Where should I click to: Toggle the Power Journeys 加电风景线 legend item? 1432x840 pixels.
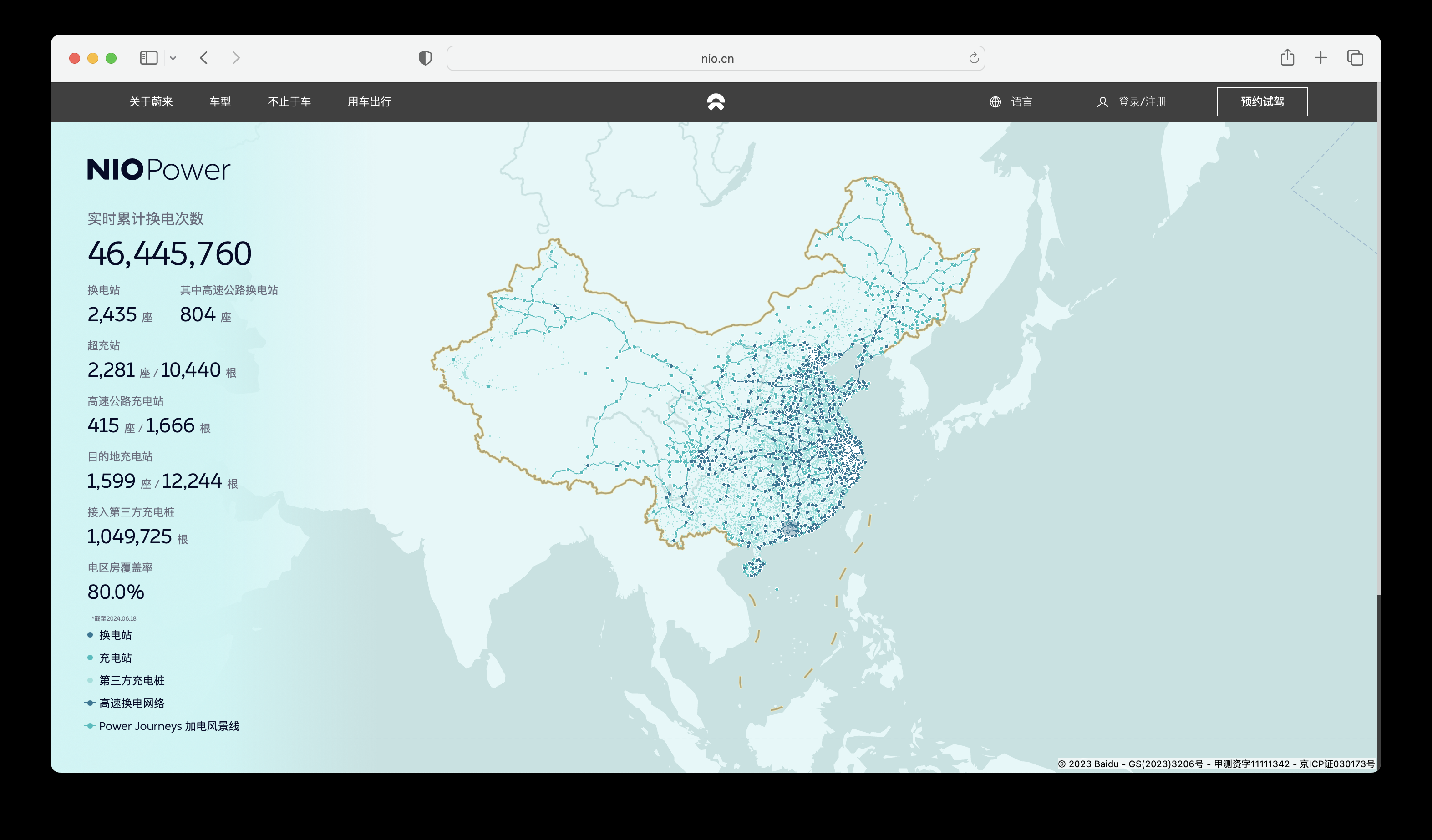[x=162, y=726]
